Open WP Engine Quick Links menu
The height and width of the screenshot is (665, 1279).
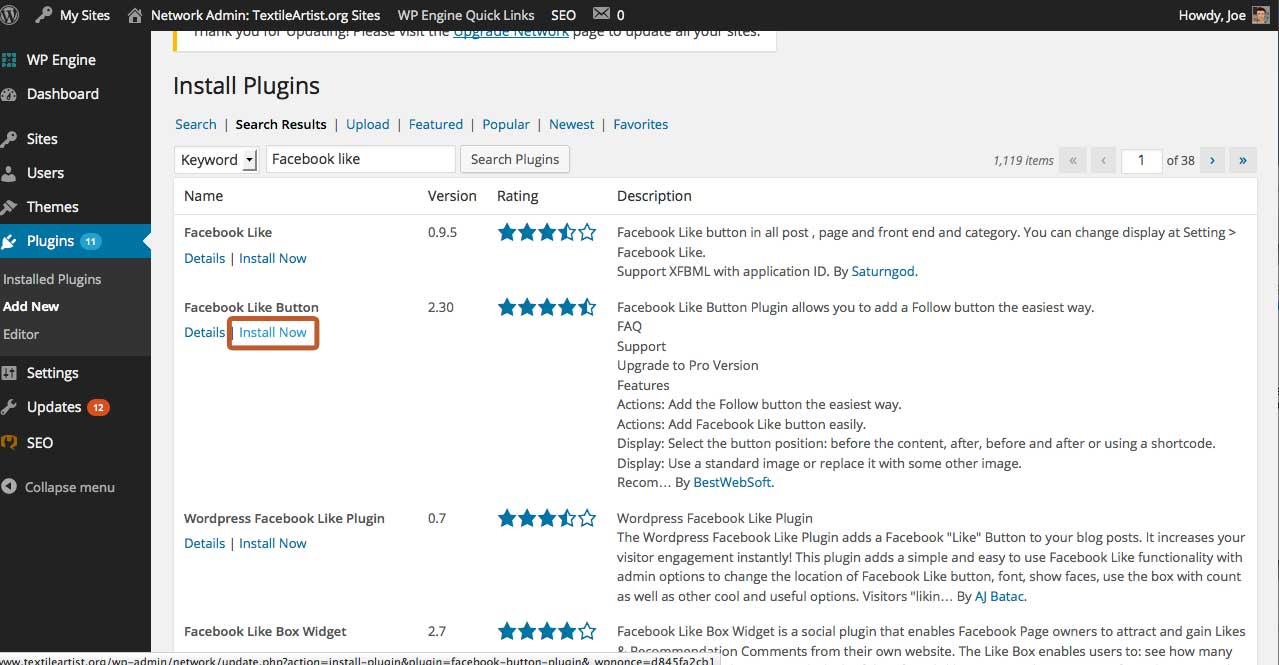click(466, 15)
